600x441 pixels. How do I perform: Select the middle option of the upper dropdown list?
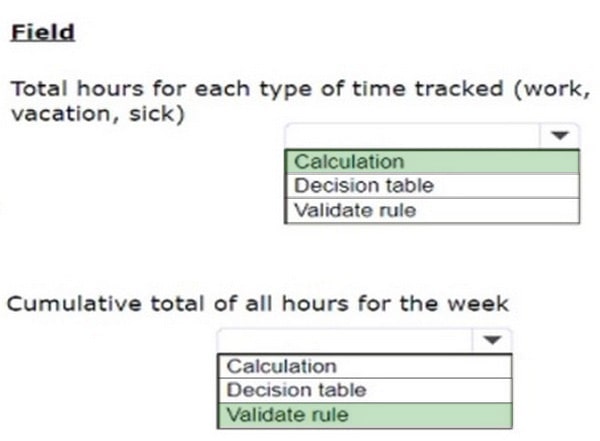click(x=432, y=186)
